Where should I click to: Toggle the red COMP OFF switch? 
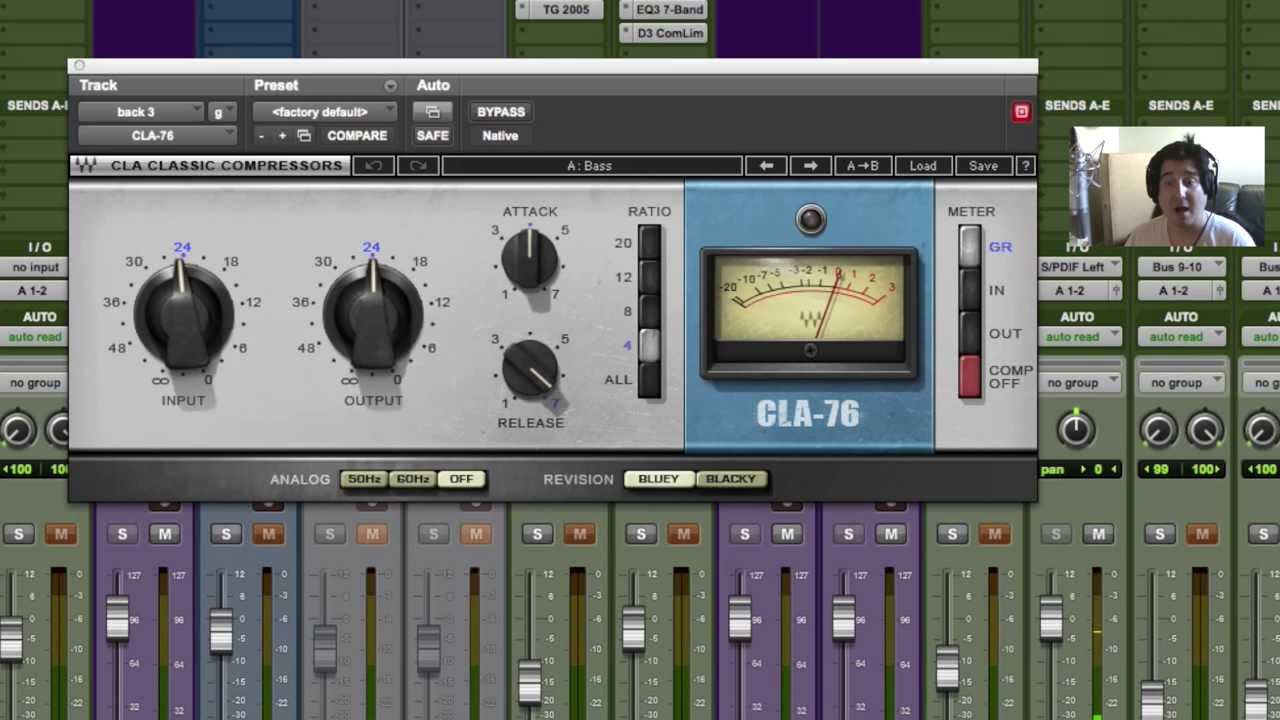coord(969,377)
